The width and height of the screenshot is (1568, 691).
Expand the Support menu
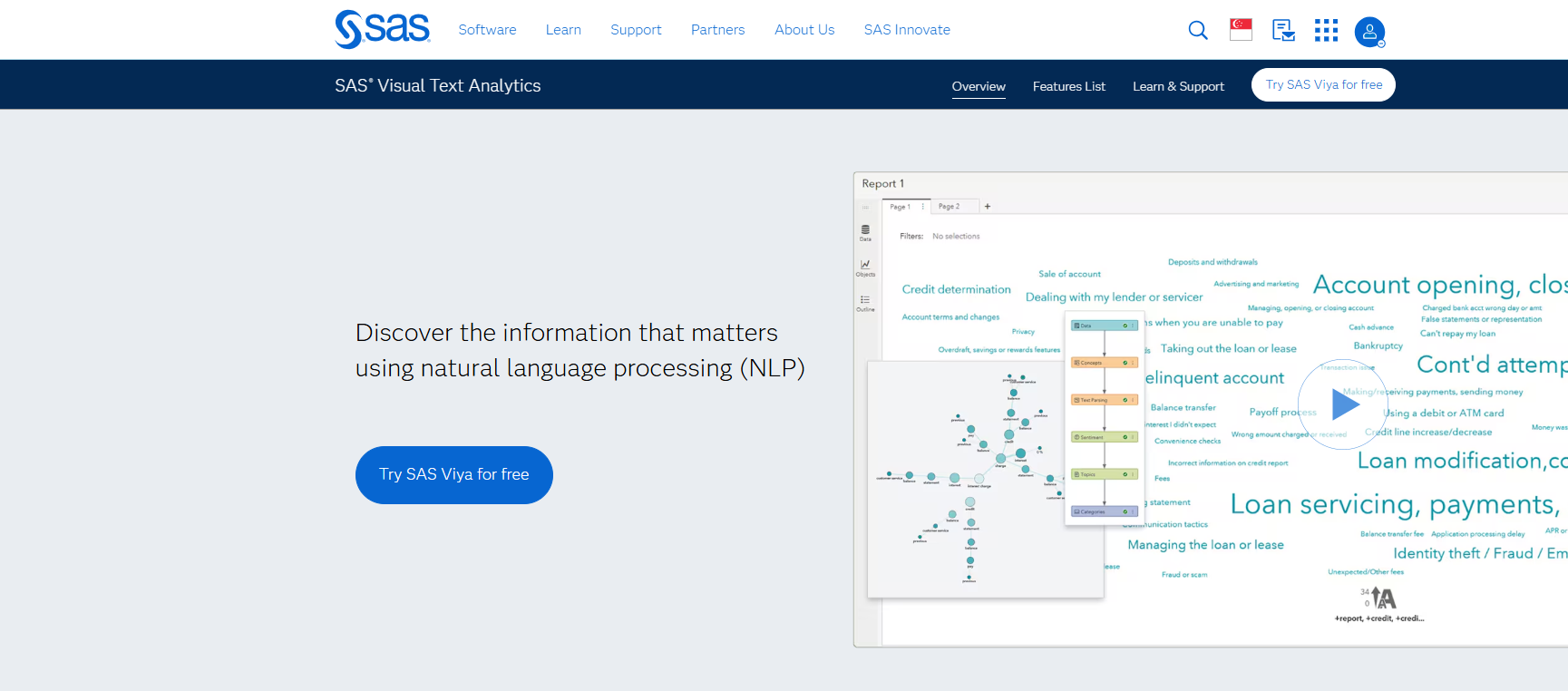[636, 30]
